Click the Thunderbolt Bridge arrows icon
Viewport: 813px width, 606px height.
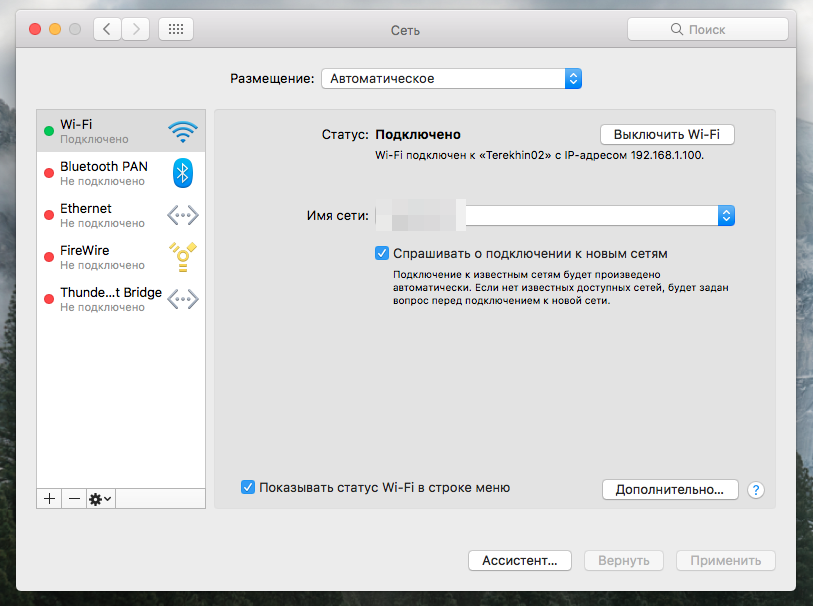183,299
